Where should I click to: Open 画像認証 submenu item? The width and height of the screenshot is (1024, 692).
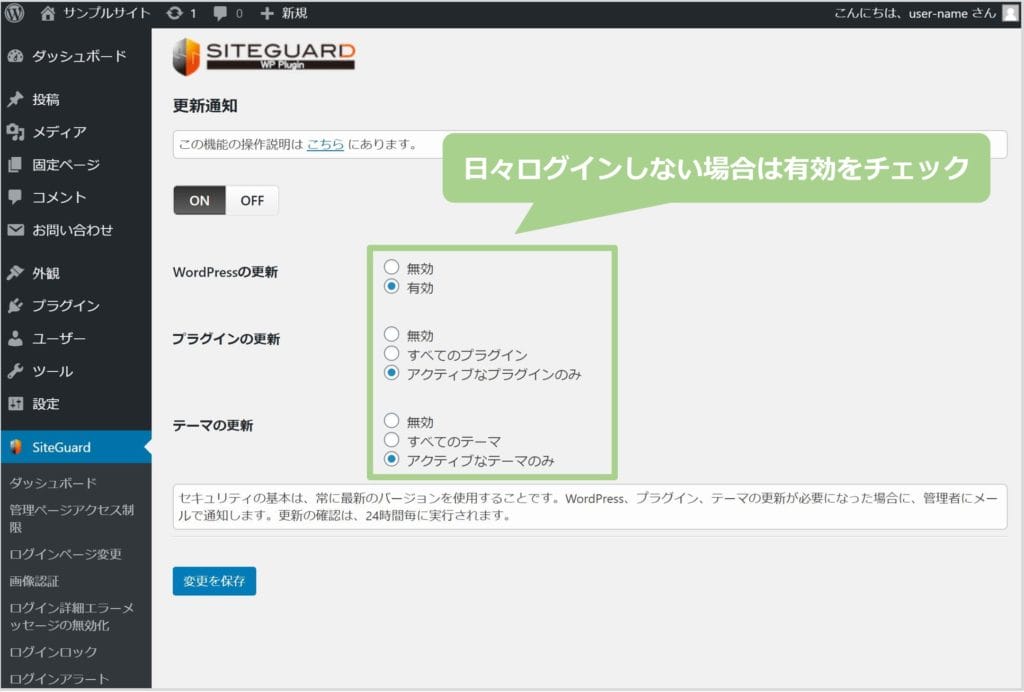pyautogui.click(x=34, y=580)
